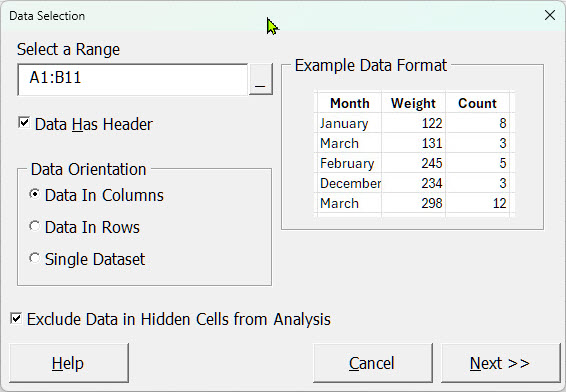
Task: Click the Data Orientation group label
Action: pos(88,169)
